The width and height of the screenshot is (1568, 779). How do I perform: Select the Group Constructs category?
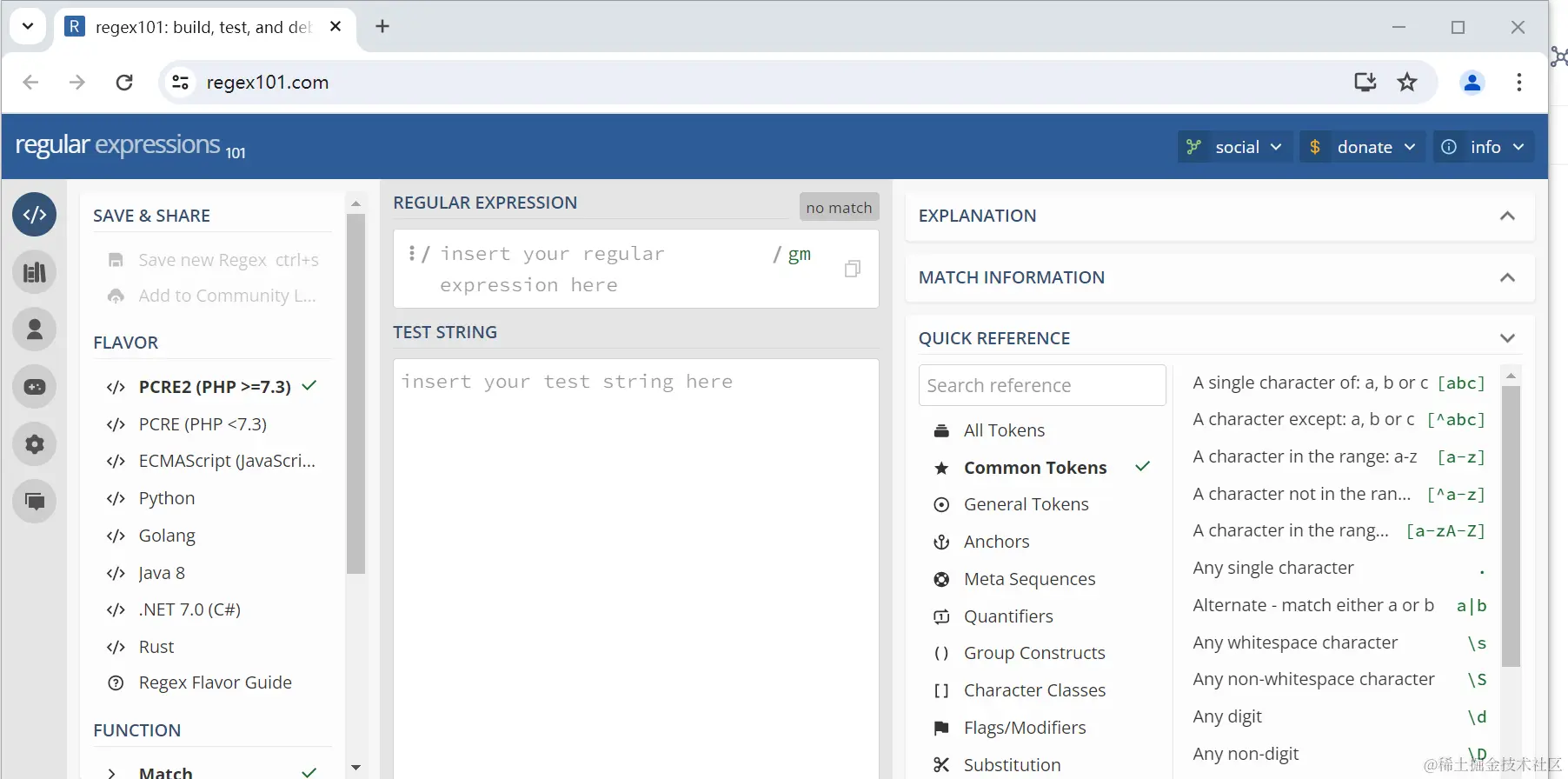coord(1042,653)
